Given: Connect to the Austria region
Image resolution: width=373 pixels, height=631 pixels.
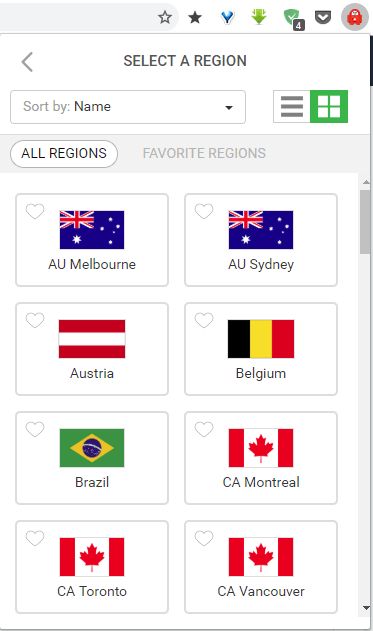Looking at the screenshot, I should [92, 349].
